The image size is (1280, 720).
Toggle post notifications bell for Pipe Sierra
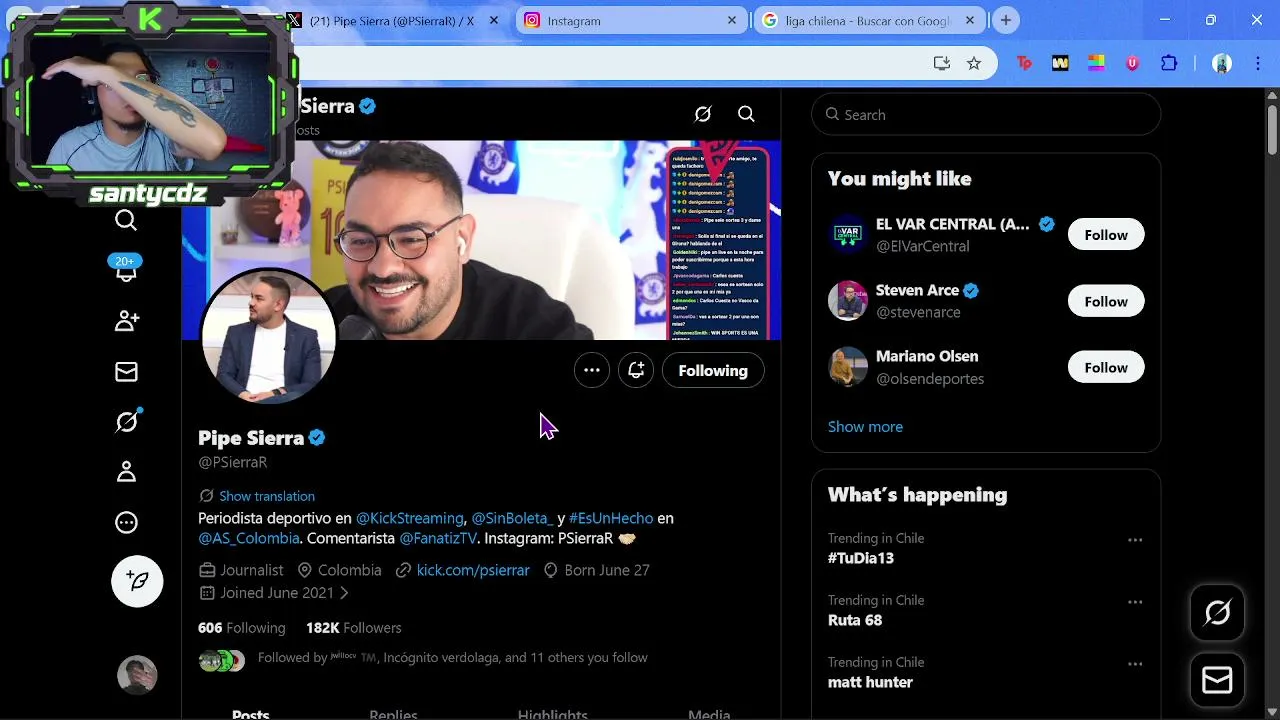pos(636,370)
